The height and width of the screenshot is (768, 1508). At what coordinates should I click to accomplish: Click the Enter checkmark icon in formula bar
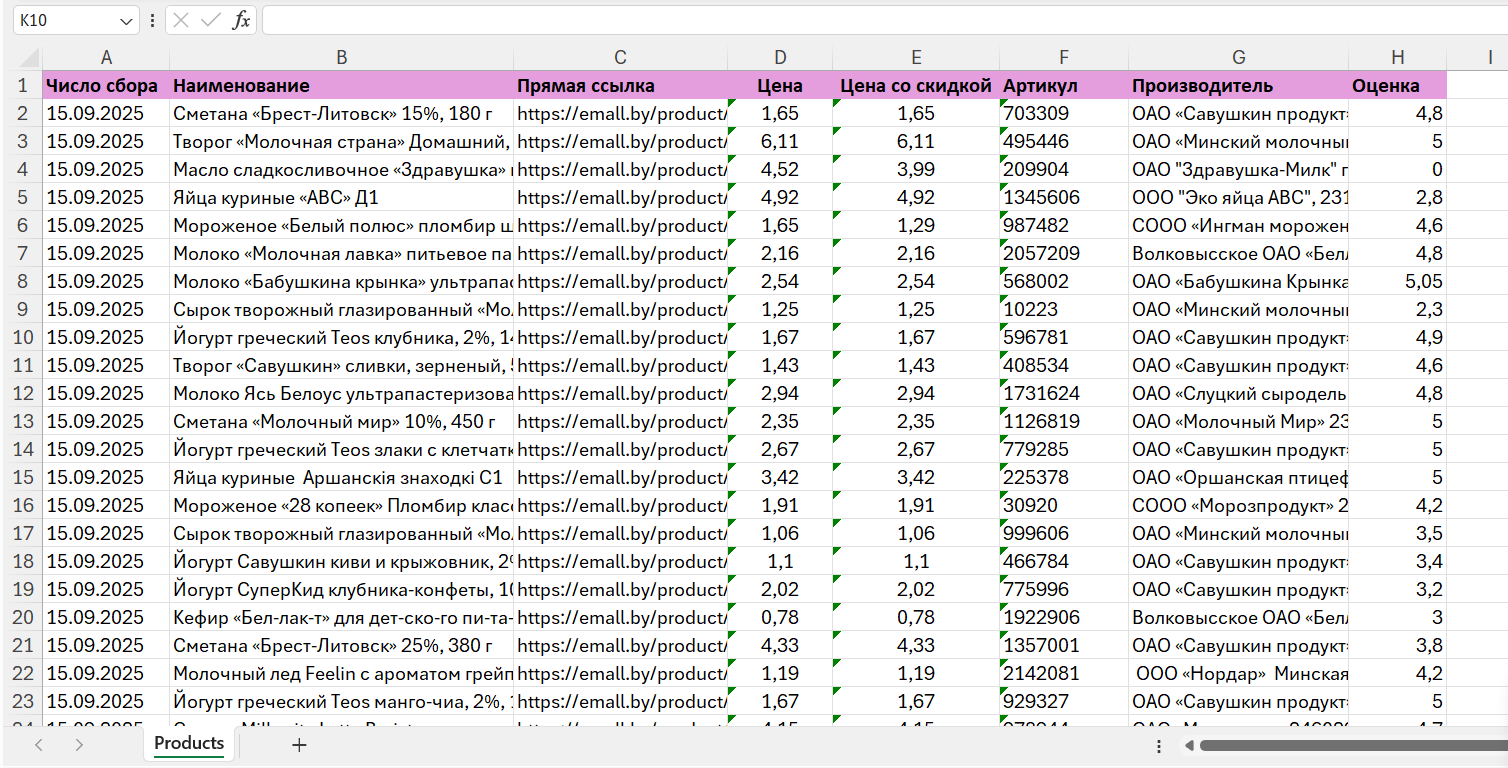[210, 20]
